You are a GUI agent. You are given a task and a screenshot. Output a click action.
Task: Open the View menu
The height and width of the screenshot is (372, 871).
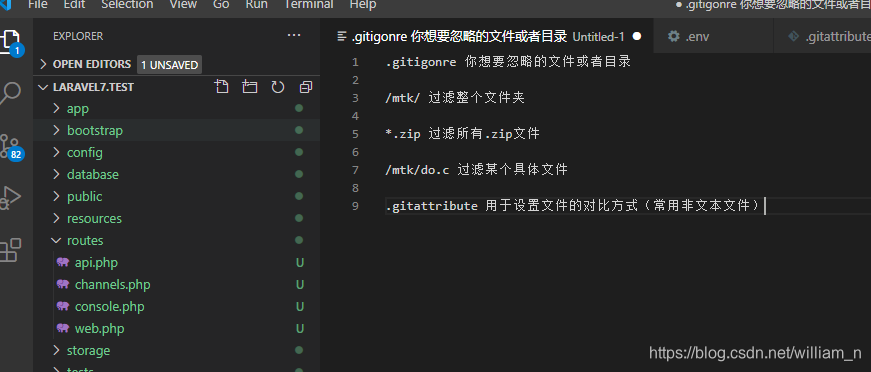[x=183, y=5]
